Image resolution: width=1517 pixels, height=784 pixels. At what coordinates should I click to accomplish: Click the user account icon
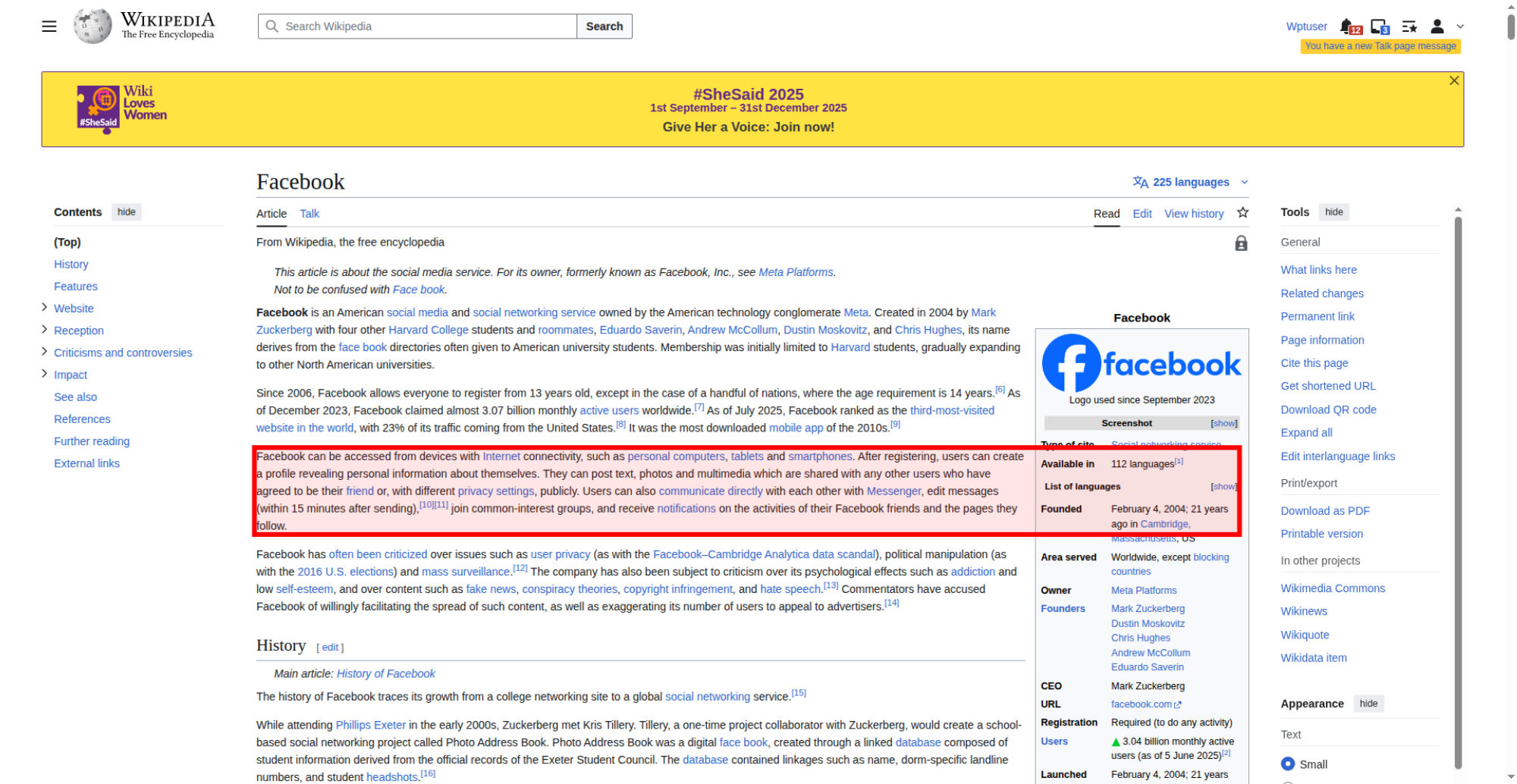(1437, 27)
